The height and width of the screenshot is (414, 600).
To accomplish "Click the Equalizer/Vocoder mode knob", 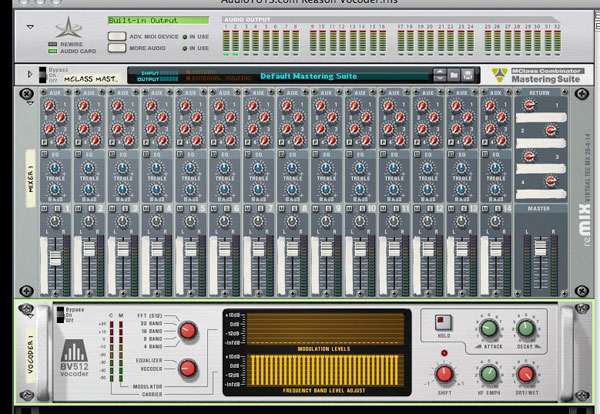I will pyautogui.click(x=188, y=368).
